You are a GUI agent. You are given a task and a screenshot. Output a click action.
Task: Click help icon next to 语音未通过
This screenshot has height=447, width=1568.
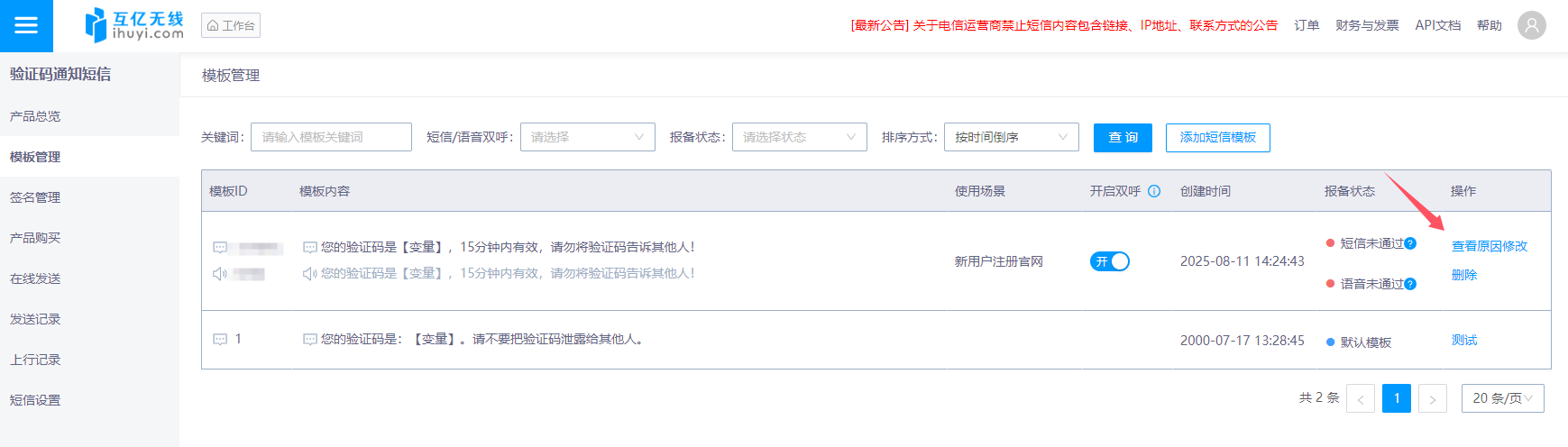1410,284
